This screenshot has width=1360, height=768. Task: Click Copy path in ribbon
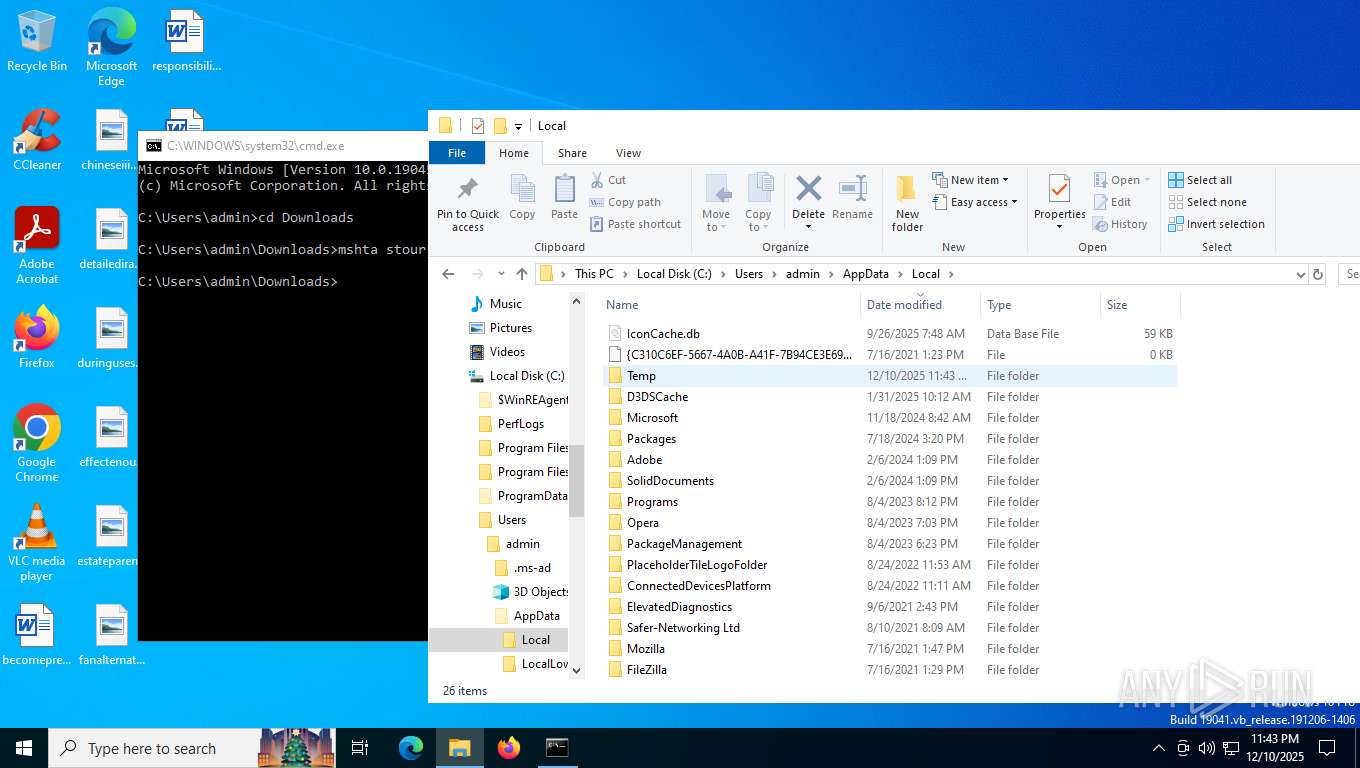[625, 202]
